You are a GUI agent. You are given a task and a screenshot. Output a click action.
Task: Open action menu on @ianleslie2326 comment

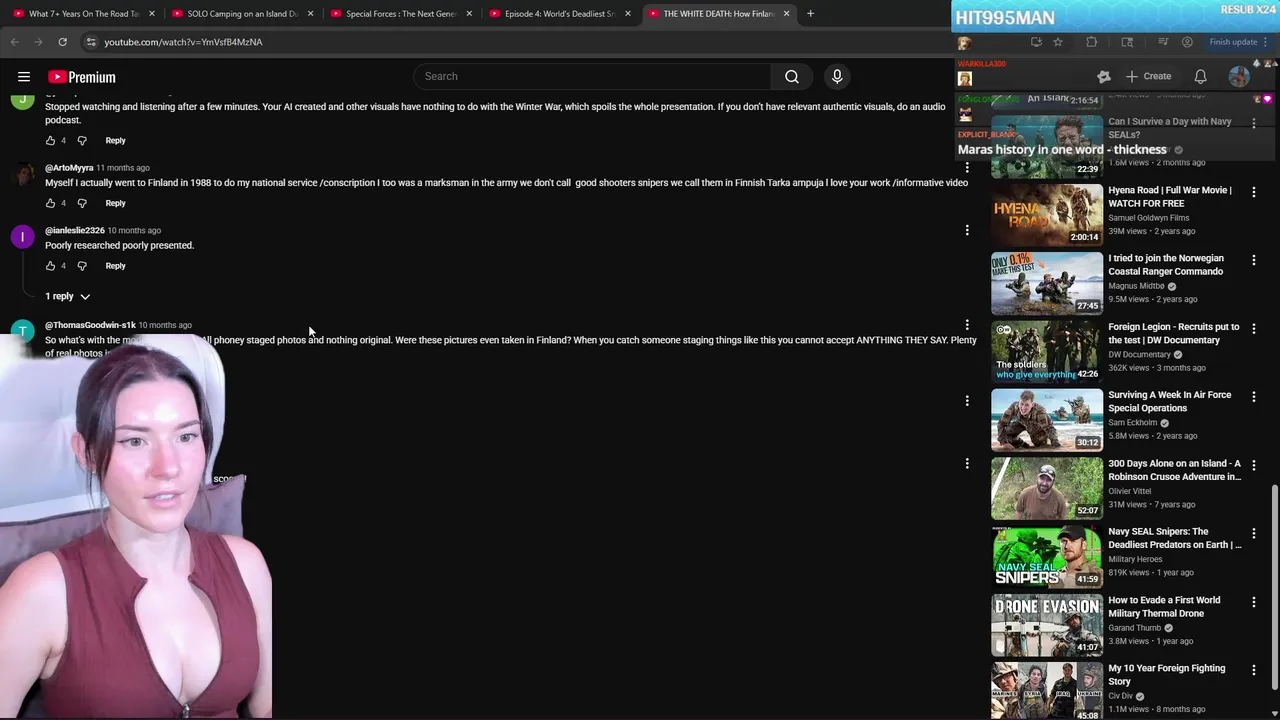[967, 231]
